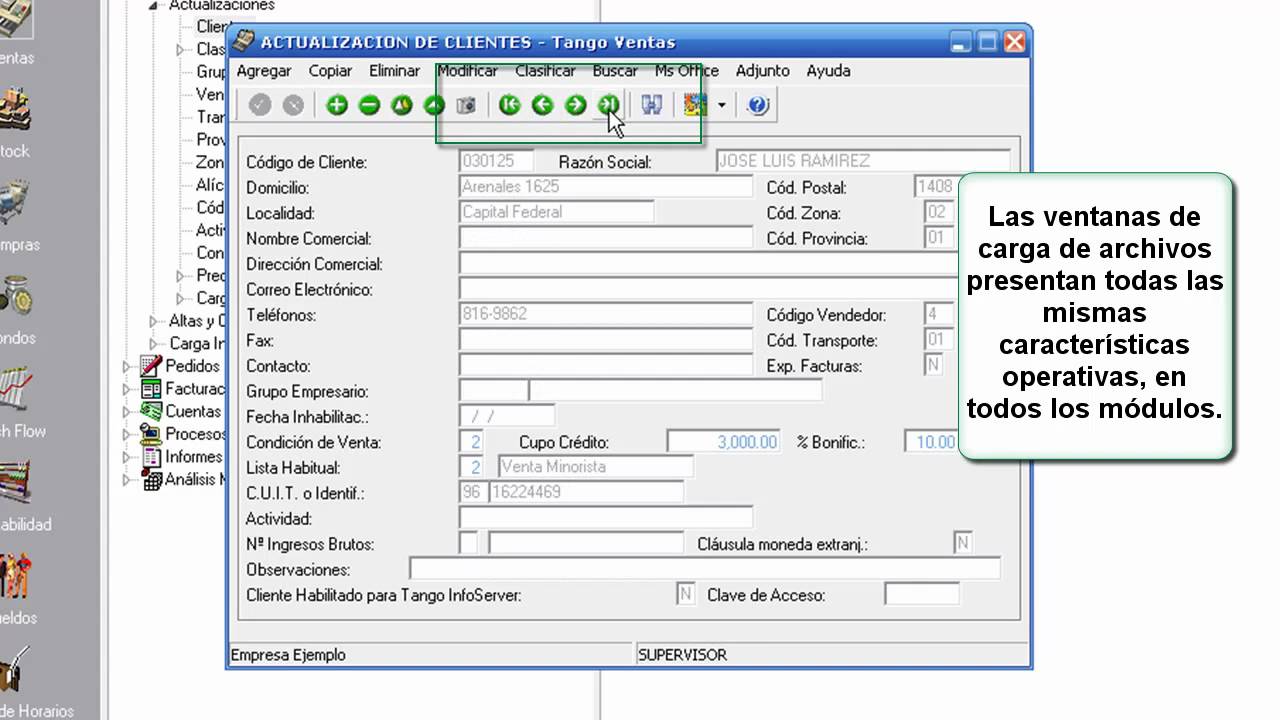Expand the Procesos tree node
This screenshot has width=1280, height=720.
(127, 435)
